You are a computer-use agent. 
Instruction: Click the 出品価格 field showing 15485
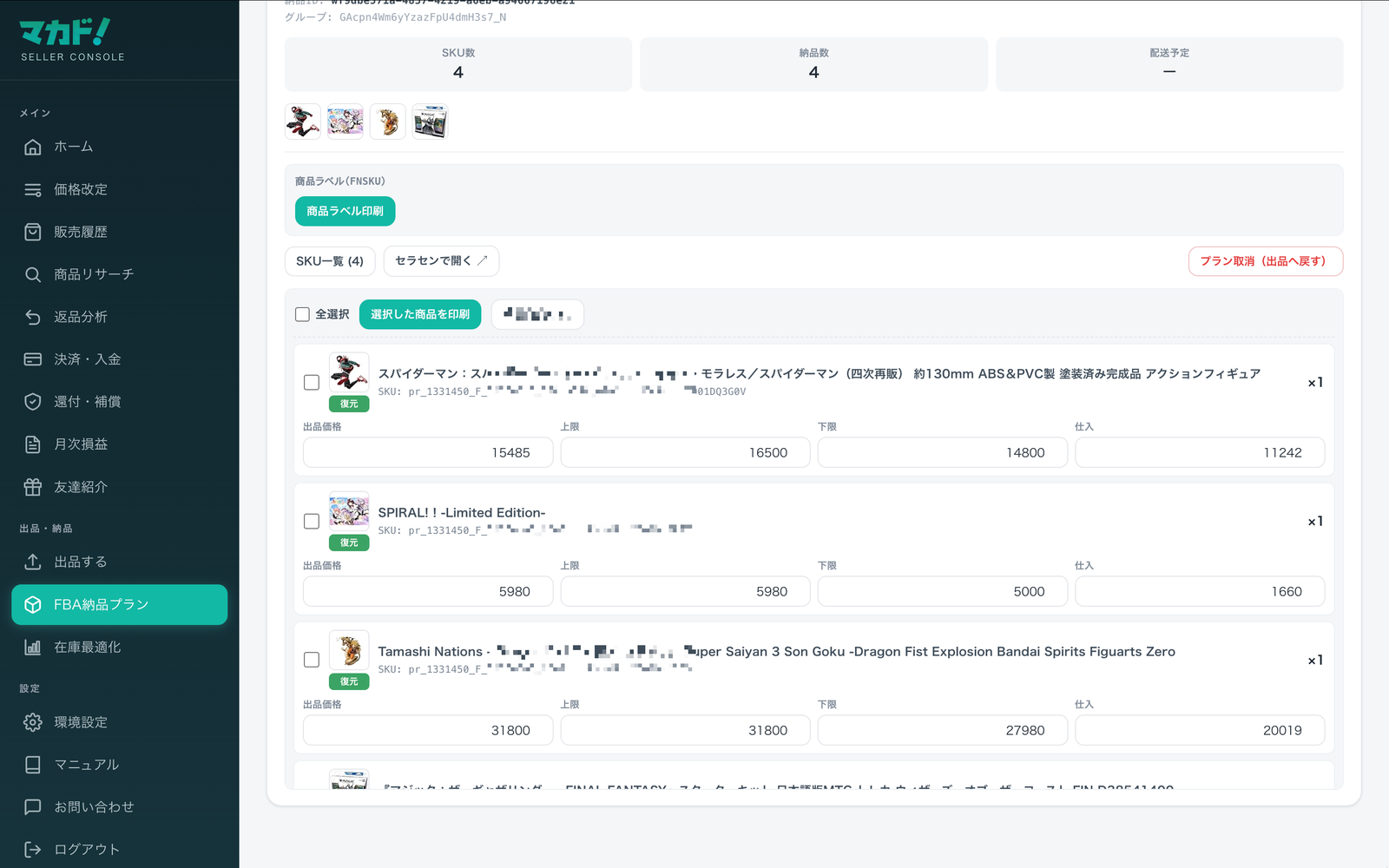(428, 452)
